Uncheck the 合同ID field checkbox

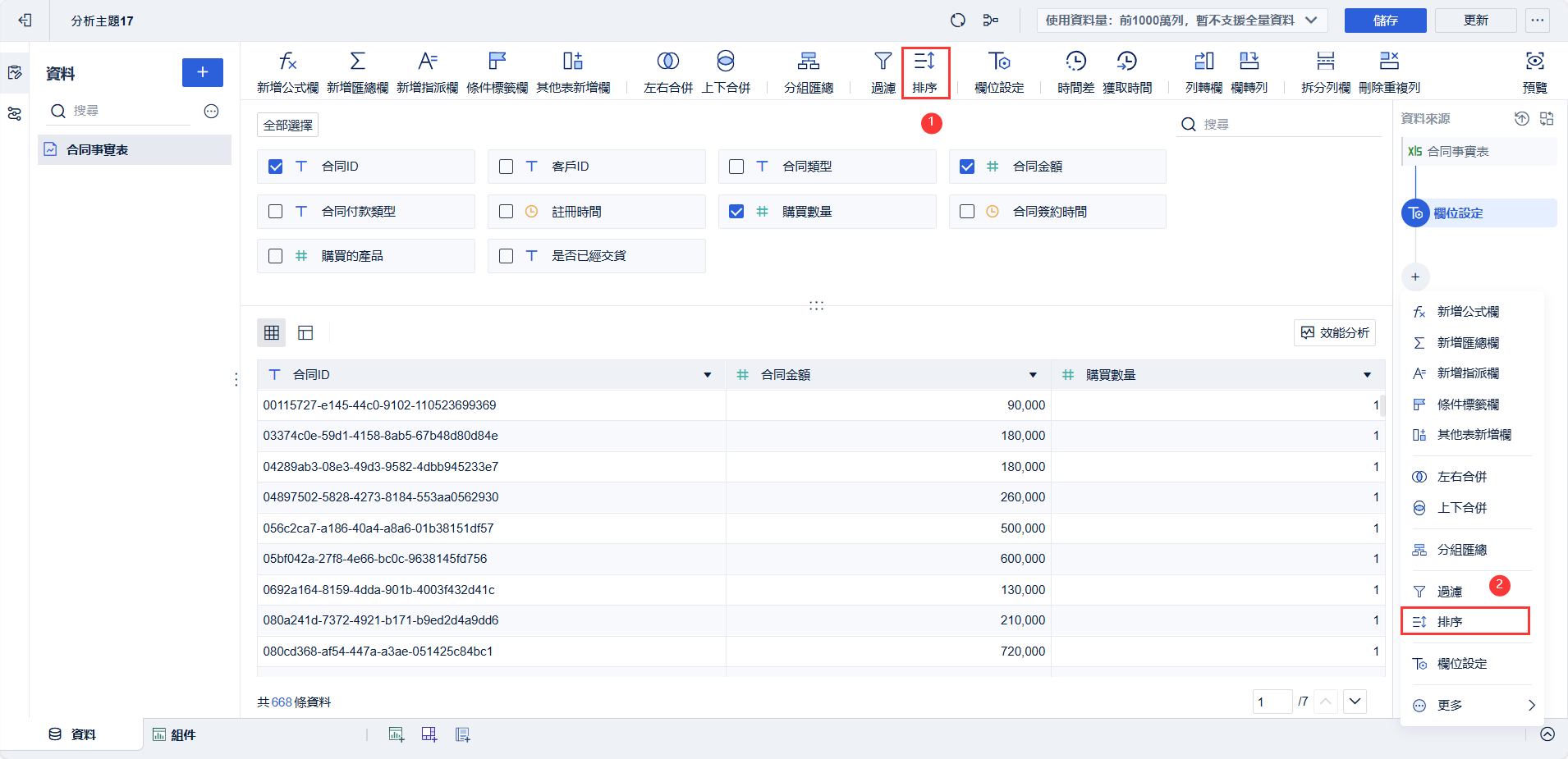pyautogui.click(x=276, y=167)
